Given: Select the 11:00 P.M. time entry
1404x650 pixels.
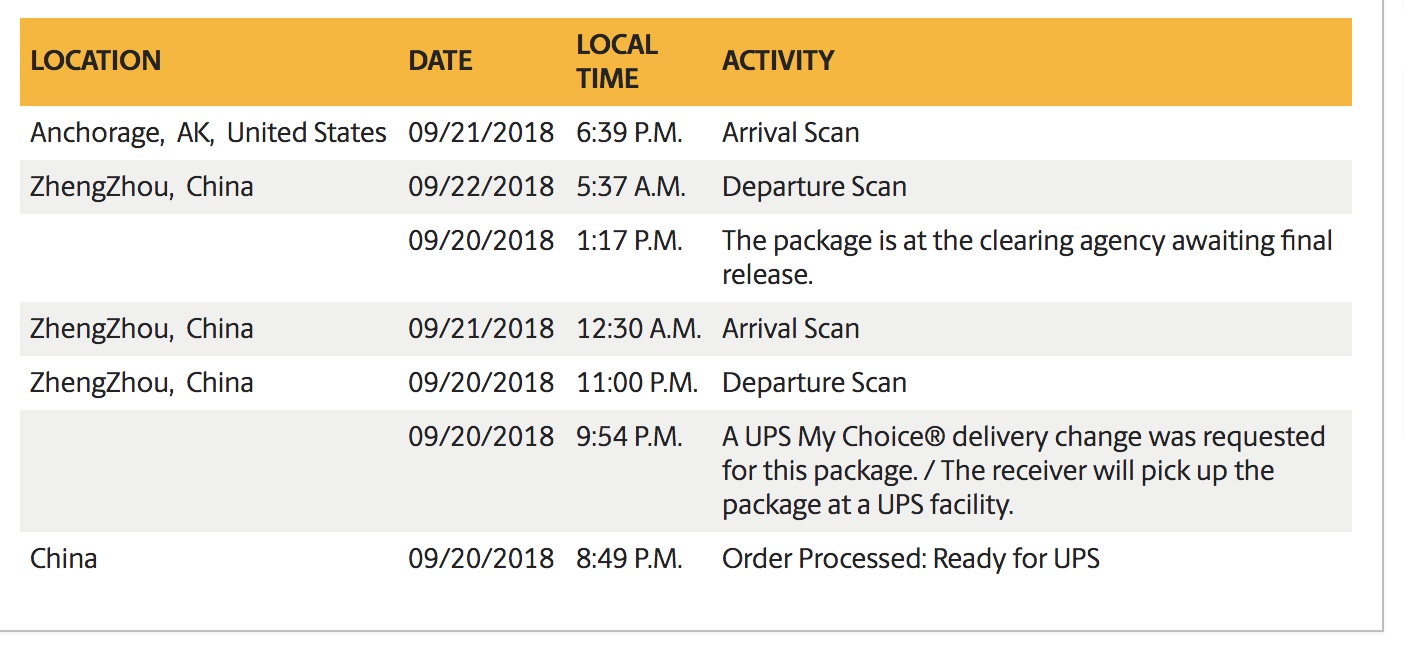Looking at the screenshot, I should (637, 383).
